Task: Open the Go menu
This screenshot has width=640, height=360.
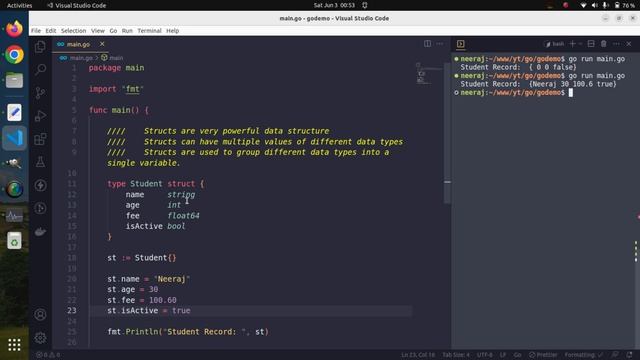Action: coord(113,31)
